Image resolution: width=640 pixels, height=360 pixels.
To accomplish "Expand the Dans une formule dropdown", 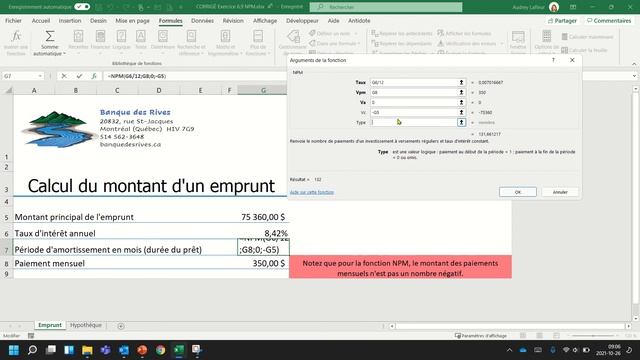I will click(x=359, y=43).
